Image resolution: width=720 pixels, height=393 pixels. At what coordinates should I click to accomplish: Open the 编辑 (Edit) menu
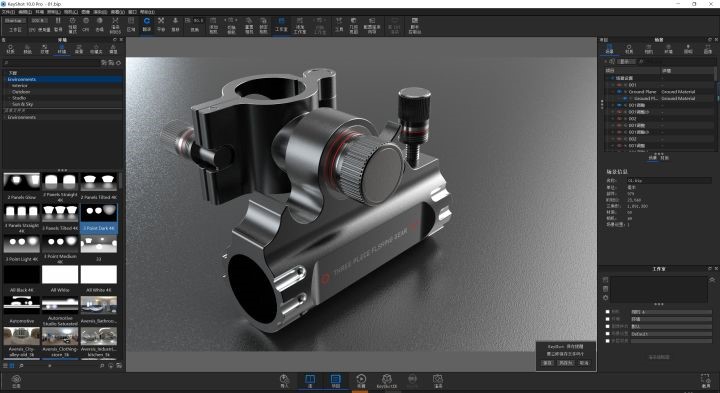pos(24,12)
